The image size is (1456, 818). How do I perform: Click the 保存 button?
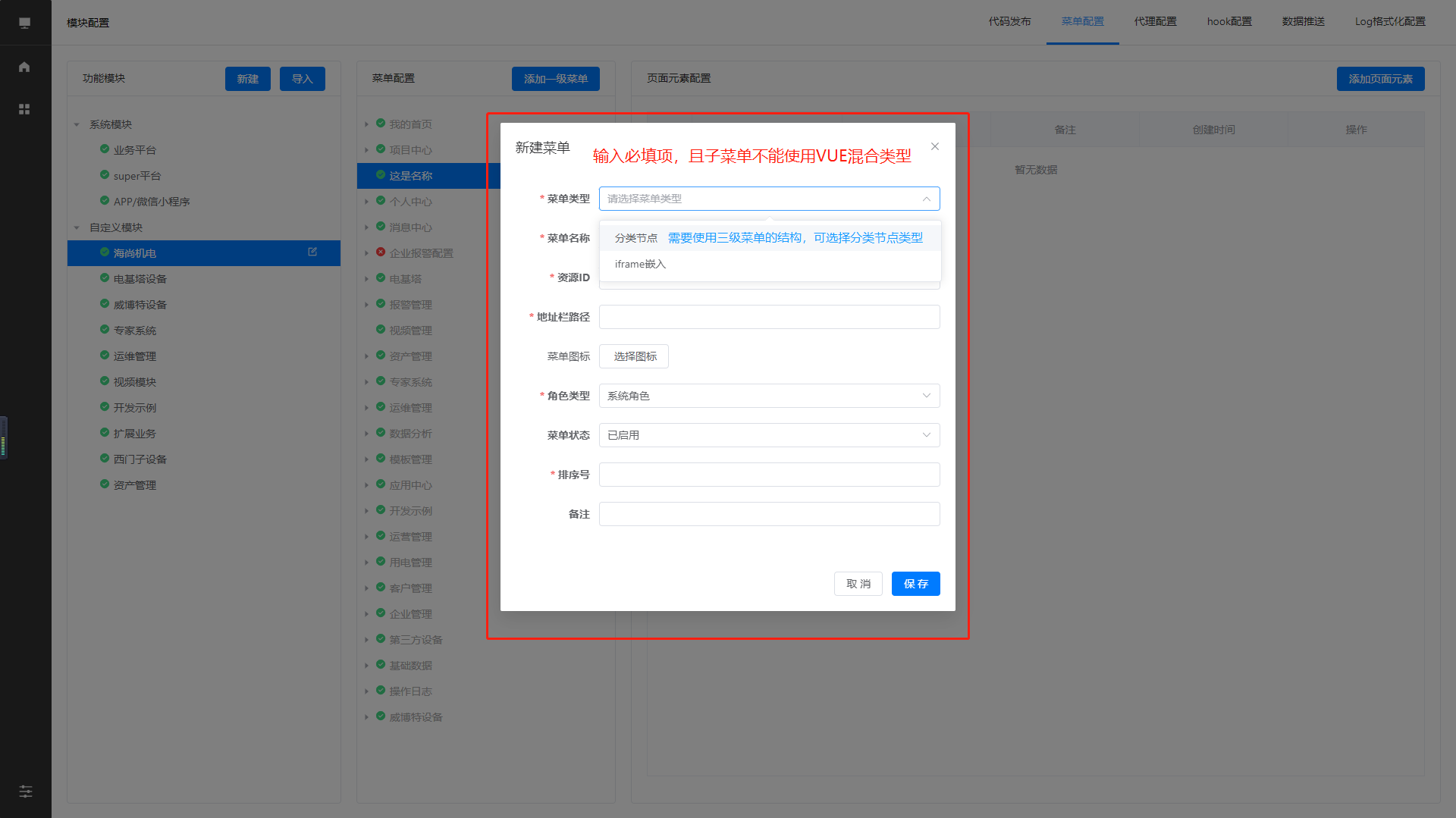coord(915,584)
